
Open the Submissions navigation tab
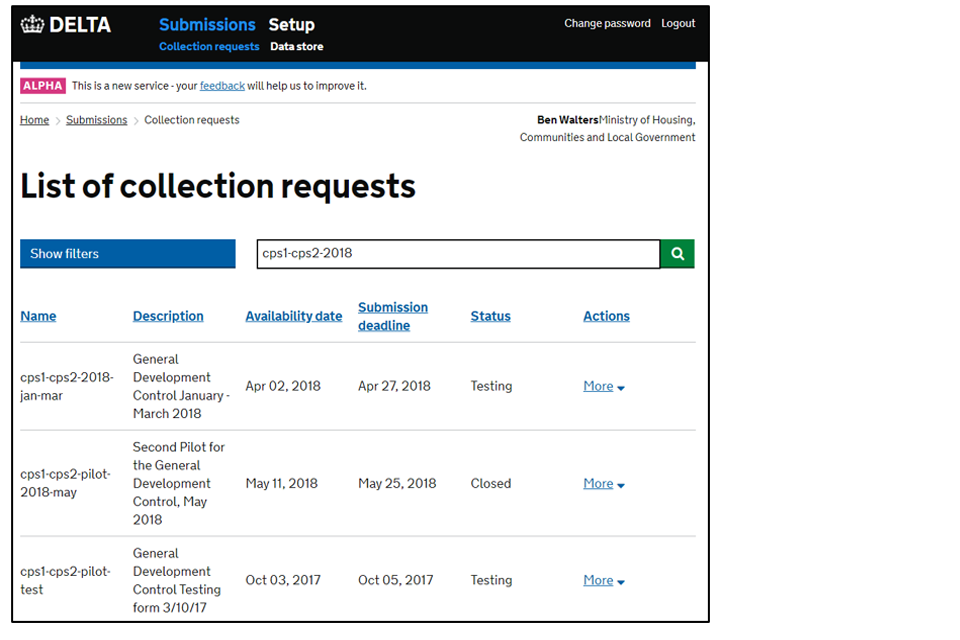coord(207,25)
